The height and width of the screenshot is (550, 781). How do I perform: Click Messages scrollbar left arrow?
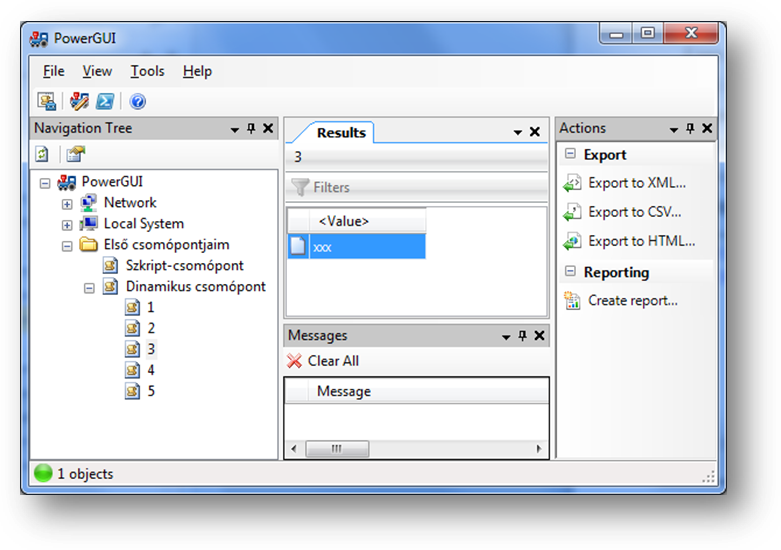pyautogui.click(x=294, y=449)
